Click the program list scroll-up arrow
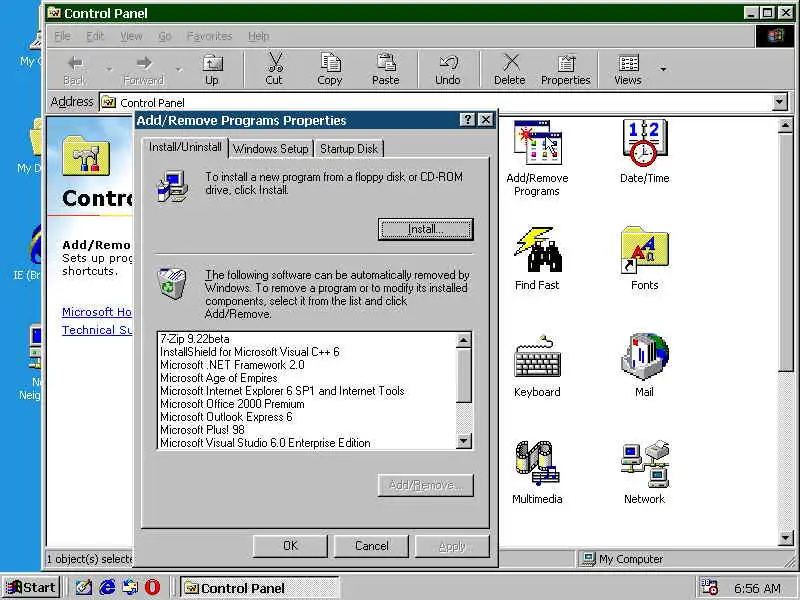 (x=463, y=340)
